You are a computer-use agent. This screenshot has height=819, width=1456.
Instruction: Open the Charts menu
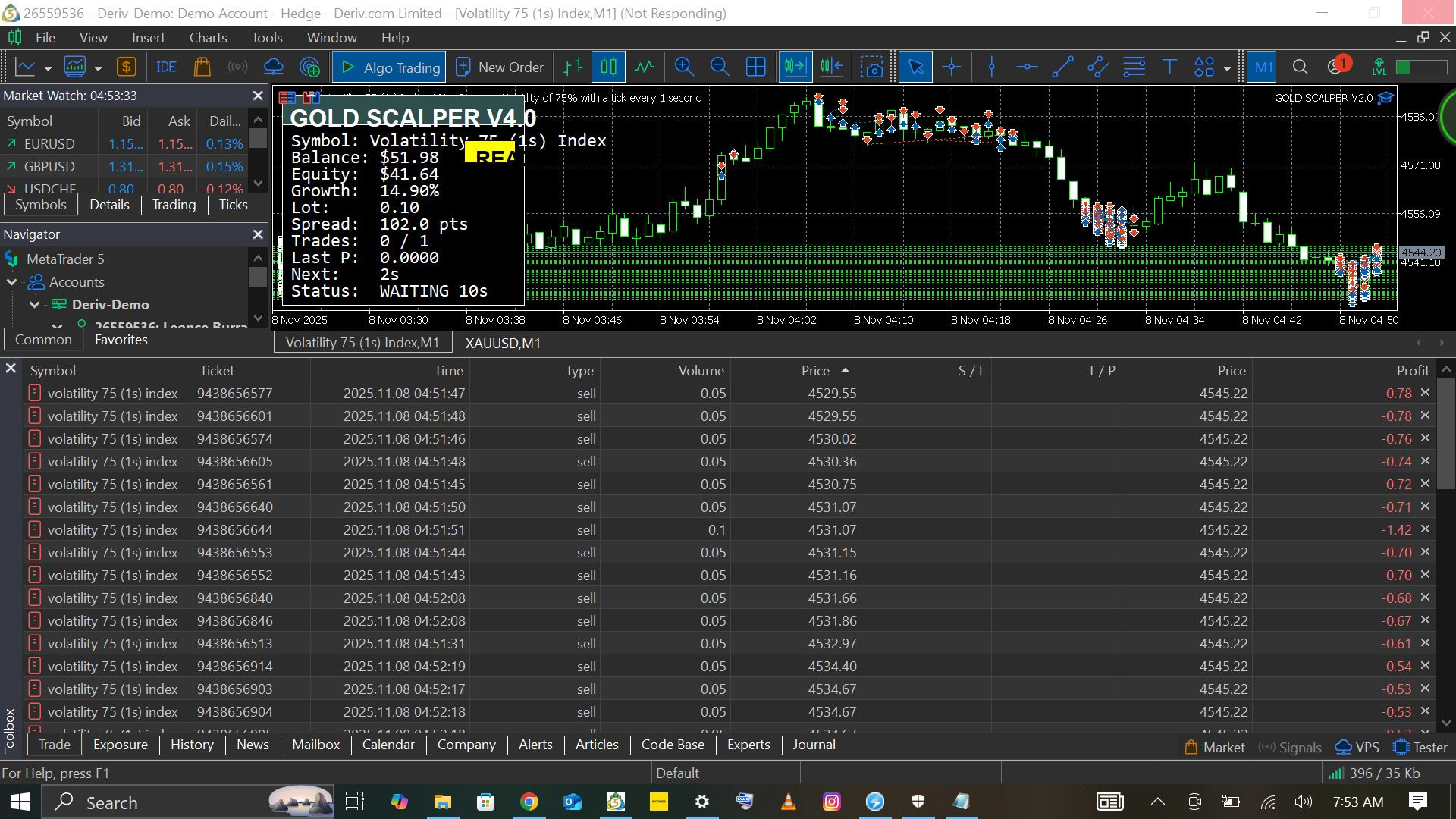208,38
